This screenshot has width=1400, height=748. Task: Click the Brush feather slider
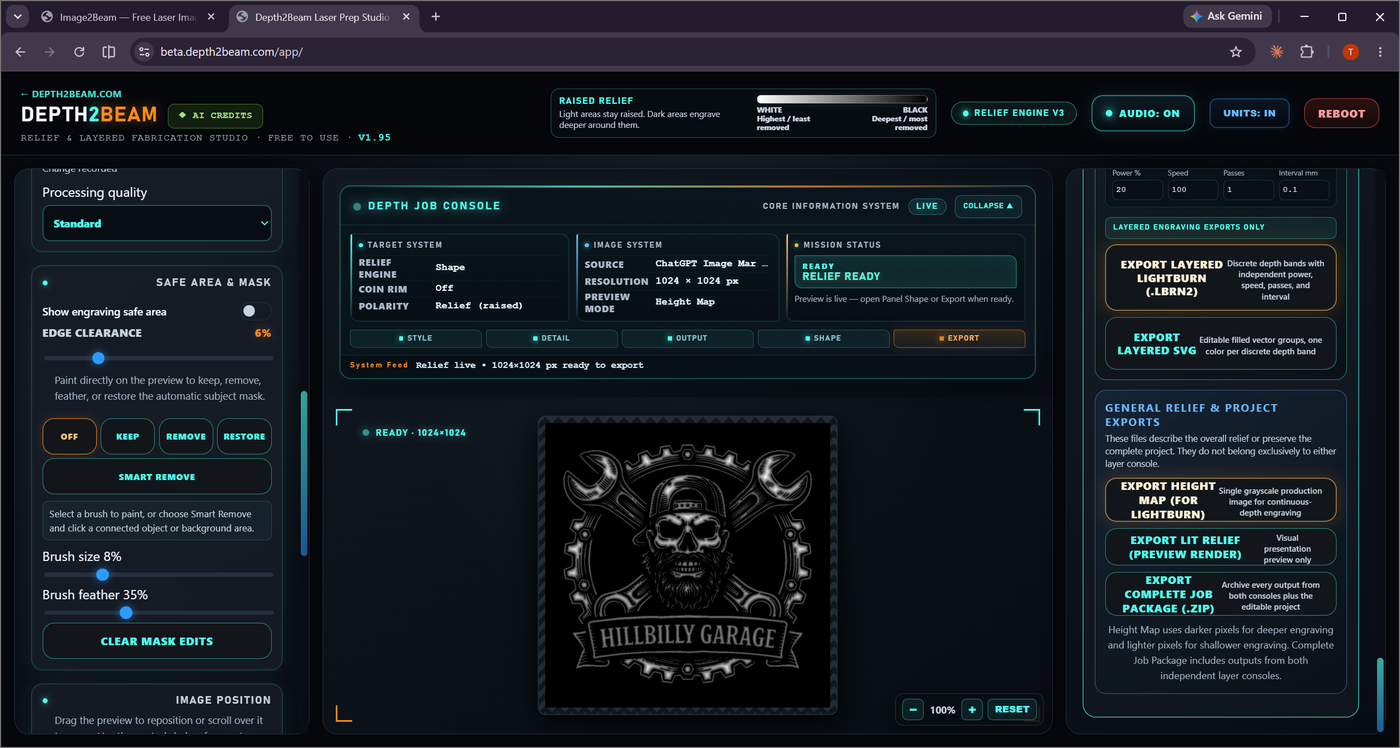[x=157, y=613]
